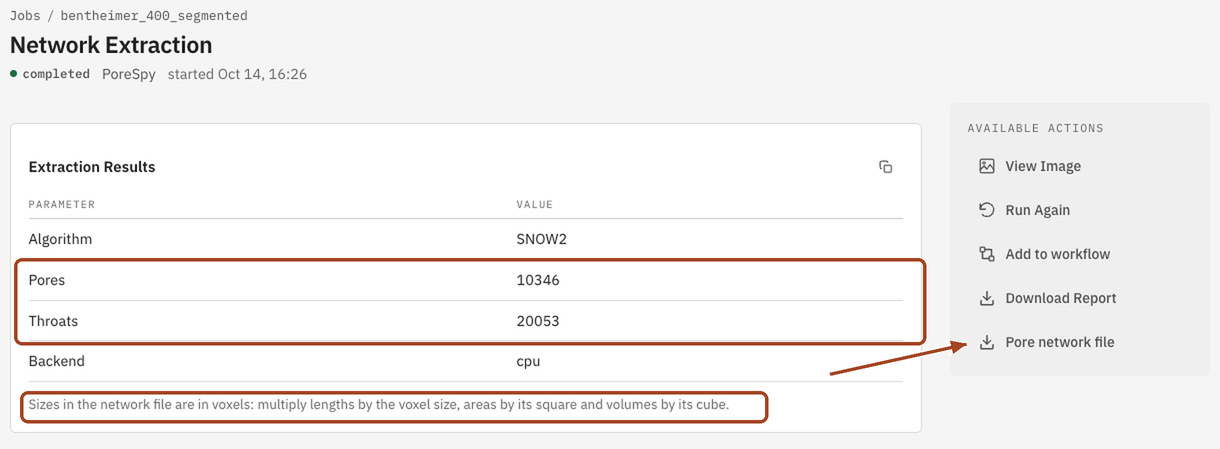Click the VALUE column header
The image size is (1220, 449).
(x=534, y=204)
